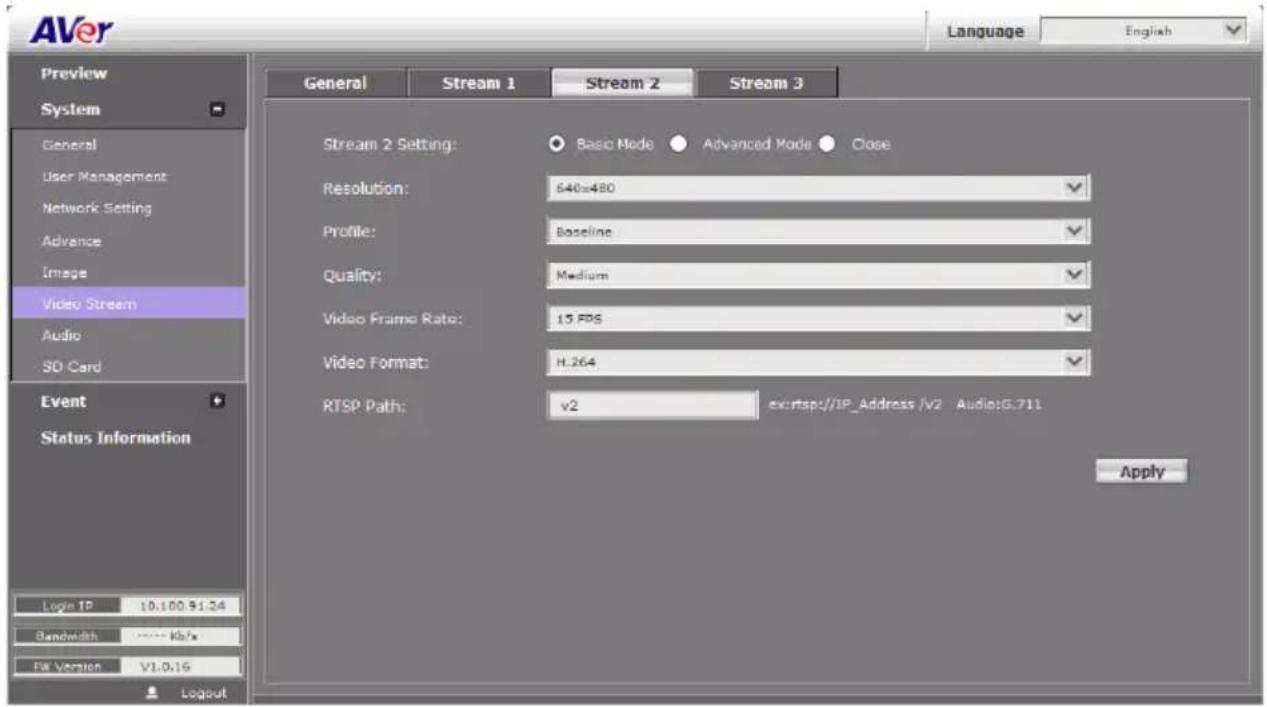Image resolution: width=1267 pixels, height=707 pixels.
Task: Open SD Card settings page
Action: pos(71,367)
